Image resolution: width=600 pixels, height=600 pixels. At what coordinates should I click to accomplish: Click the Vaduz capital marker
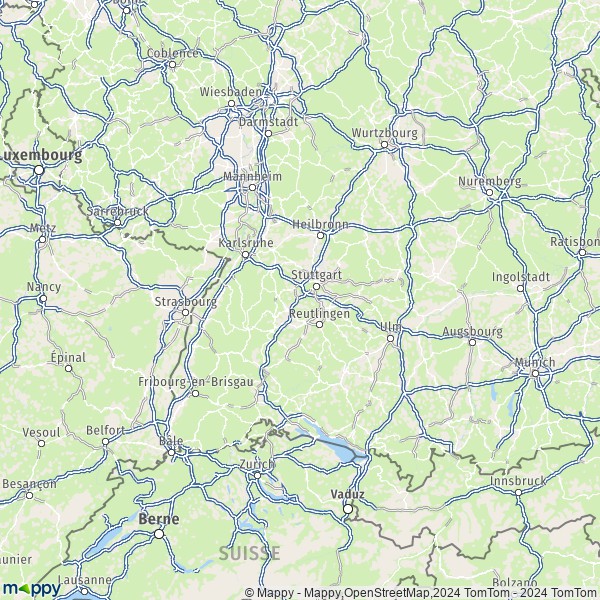coord(348,509)
